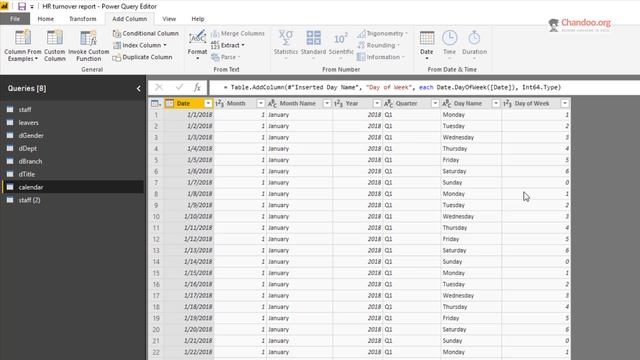Click the Quarter column data type icon
640x360 pixels.
(389, 104)
